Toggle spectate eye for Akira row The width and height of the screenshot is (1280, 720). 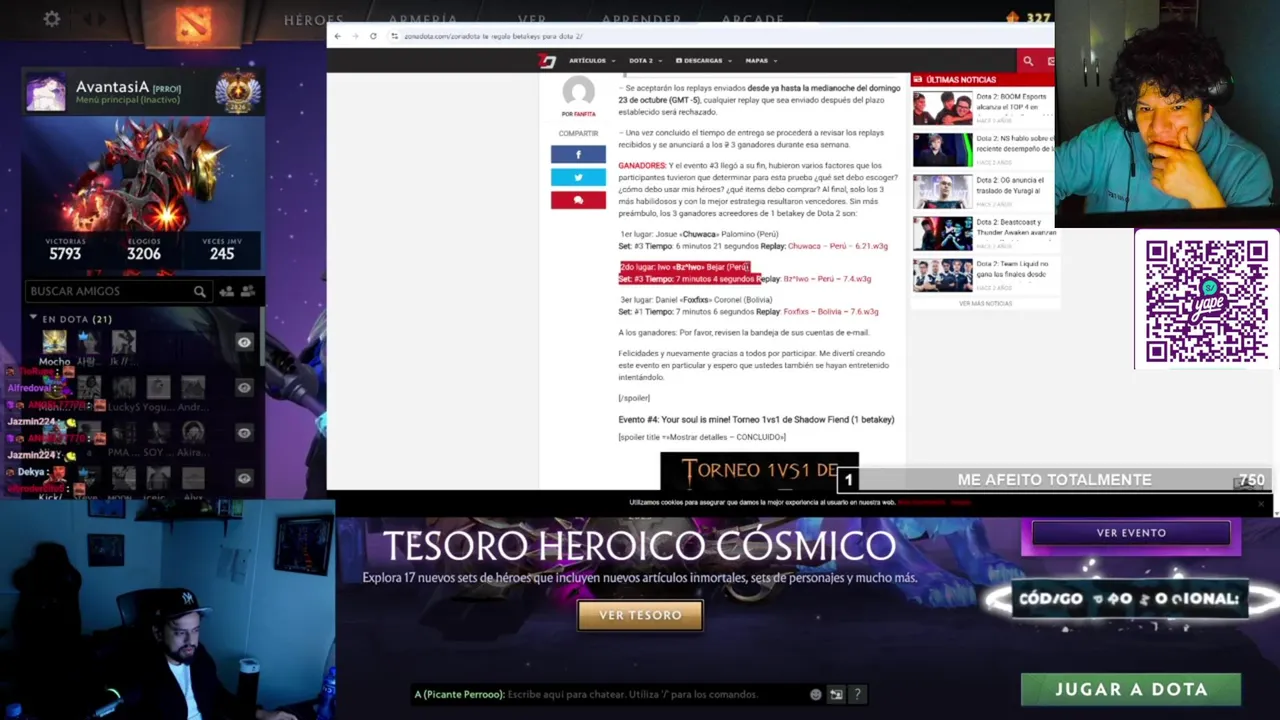244,433
